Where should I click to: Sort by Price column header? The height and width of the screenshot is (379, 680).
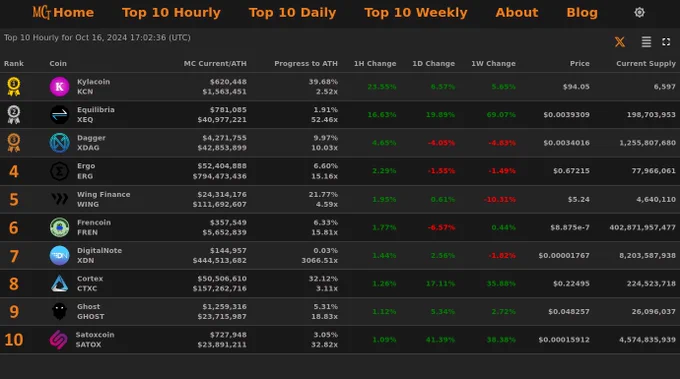[580, 63]
